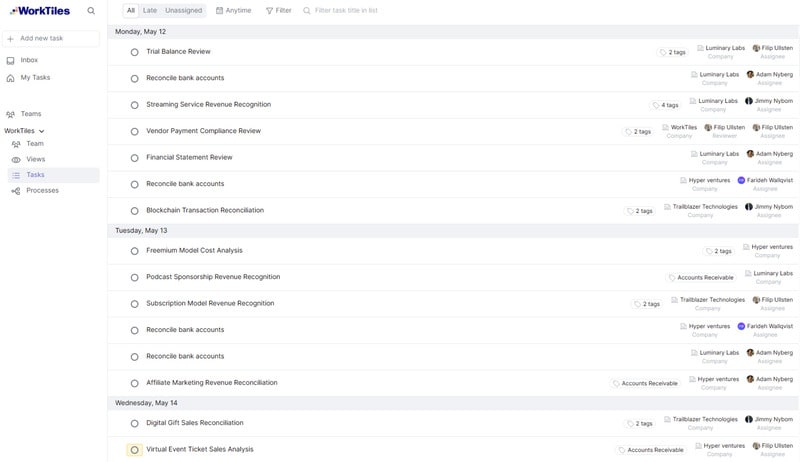Select the Unassigned tab
Viewport: 800px width, 462px height.
point(183,10)
